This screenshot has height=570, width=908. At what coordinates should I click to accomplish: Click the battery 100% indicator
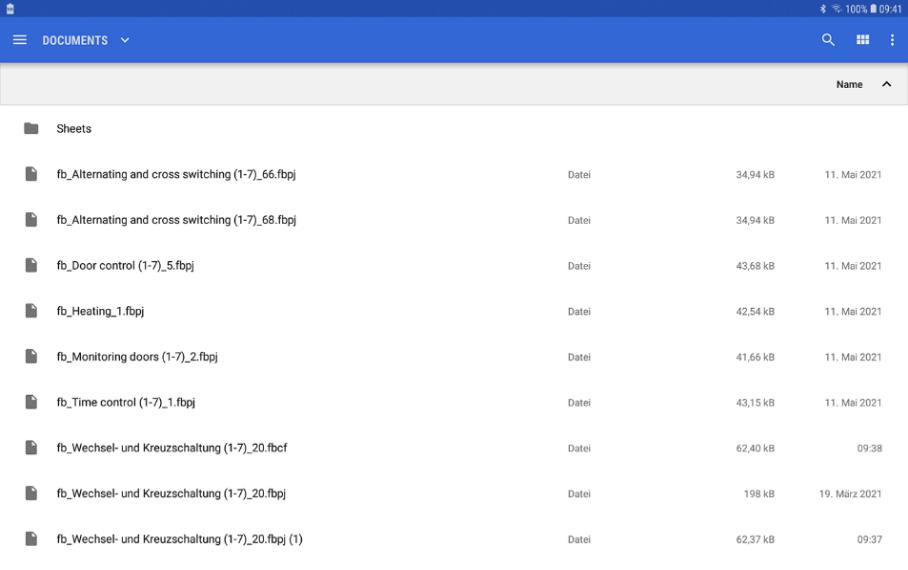pos(861,9)
